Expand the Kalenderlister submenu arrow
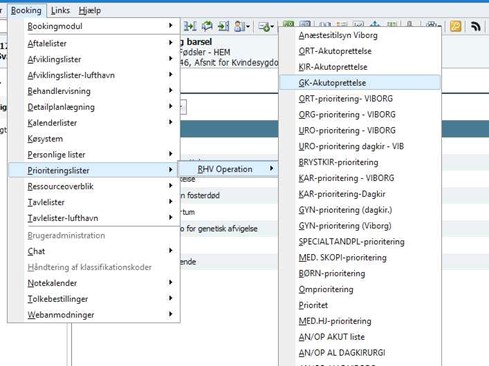Image resolution: width=489 pixels, height=366 pixels. pos(170,122)
